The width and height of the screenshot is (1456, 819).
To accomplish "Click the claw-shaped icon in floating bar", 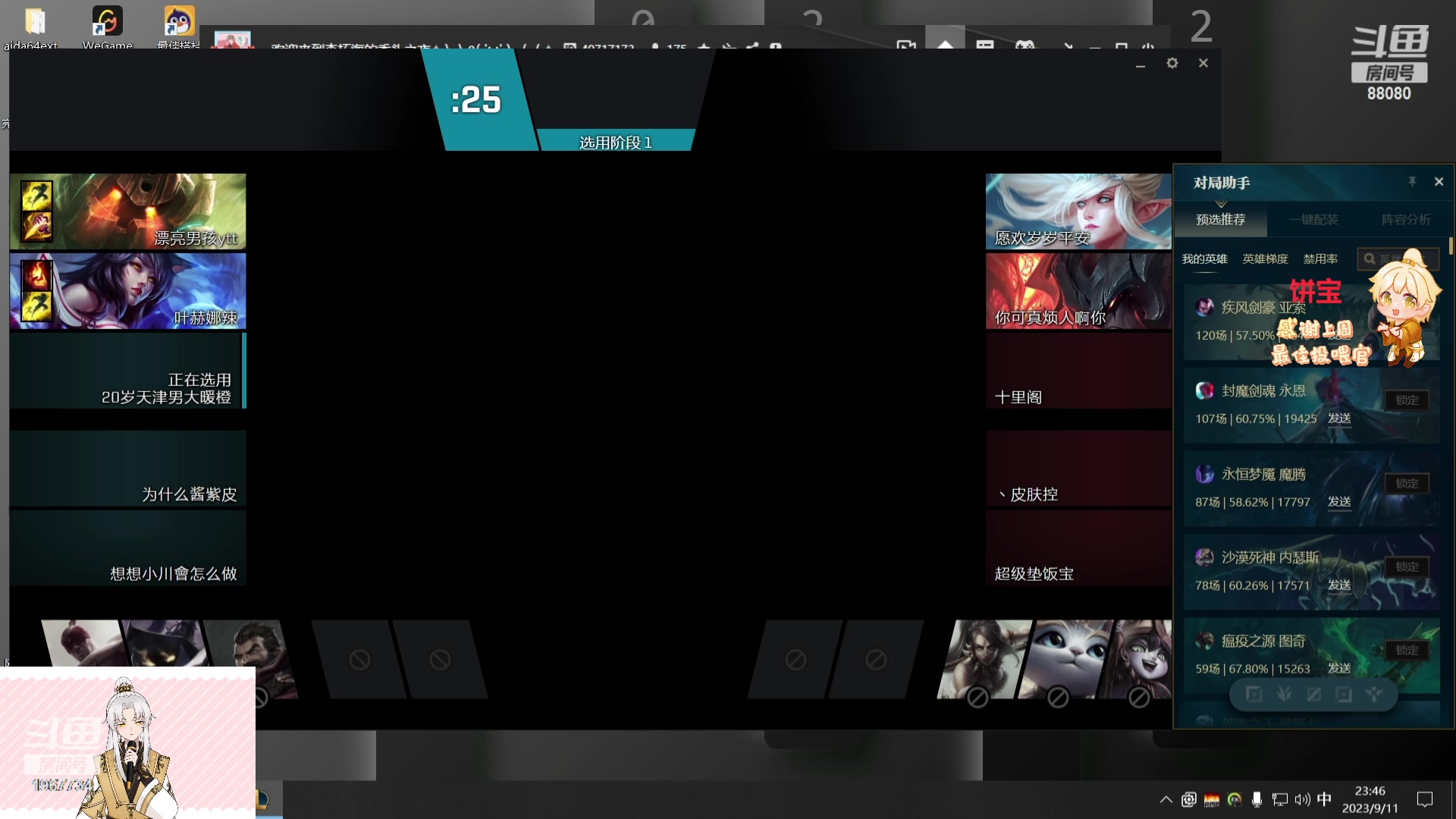I will [x=1284, y=695].
